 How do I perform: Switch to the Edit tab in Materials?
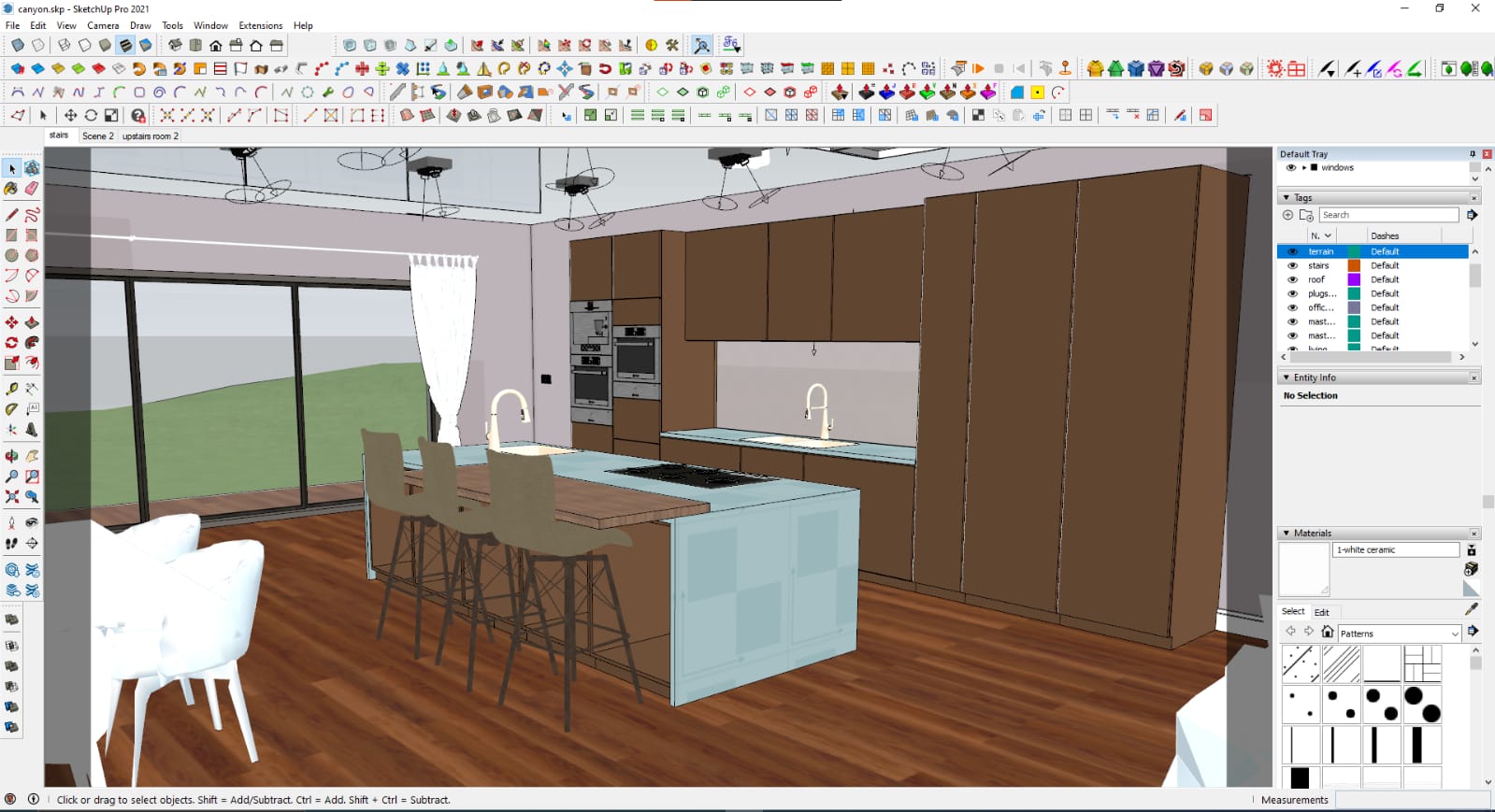[x=1321, y=612]
